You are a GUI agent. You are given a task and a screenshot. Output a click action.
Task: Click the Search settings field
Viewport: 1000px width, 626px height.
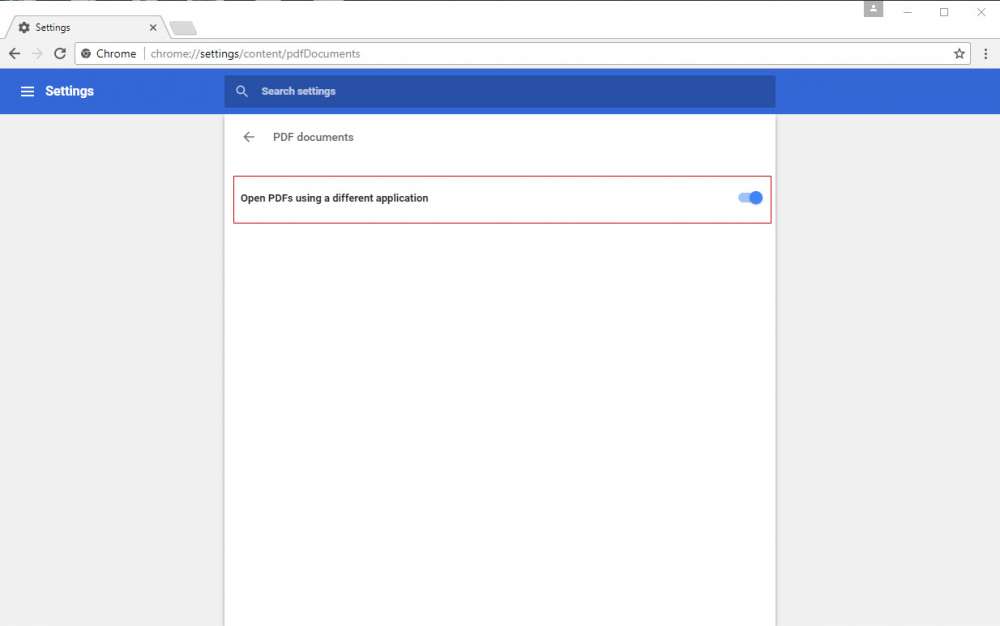coord(499,91)
